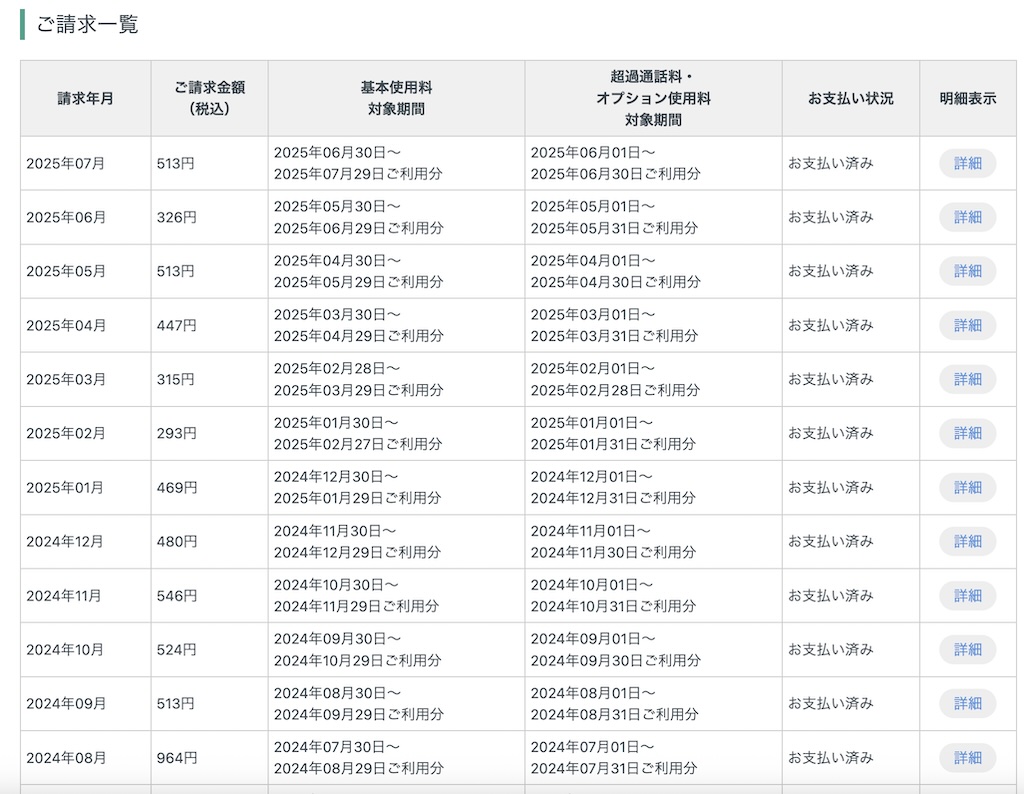This screenshot has width=1024, height=794.
Task: Click 513円 amount in 2024年09月 row
Action: point(176,704)
